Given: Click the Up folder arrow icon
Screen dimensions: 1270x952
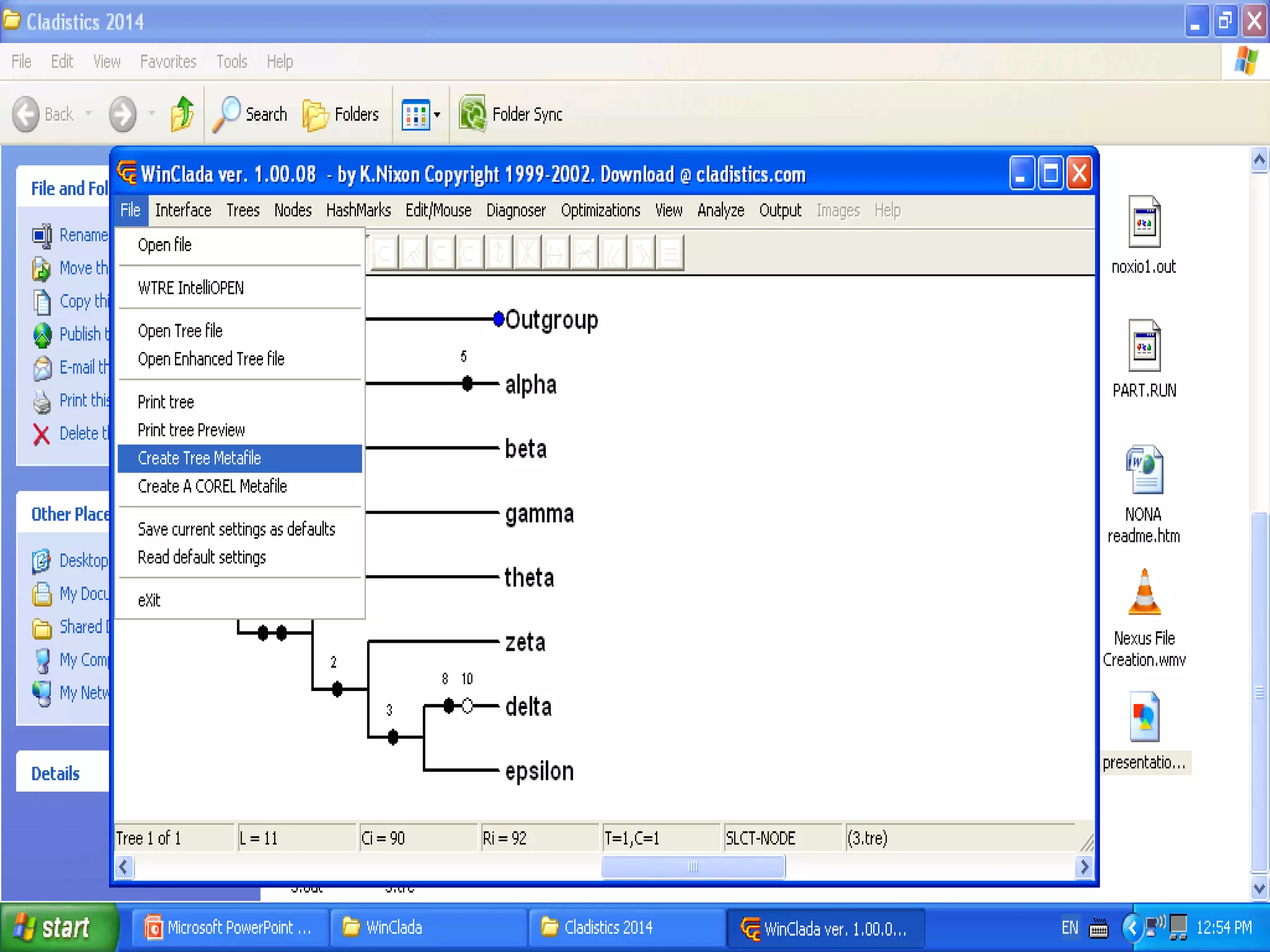Looking at the screenshot, I should [182, 113].
